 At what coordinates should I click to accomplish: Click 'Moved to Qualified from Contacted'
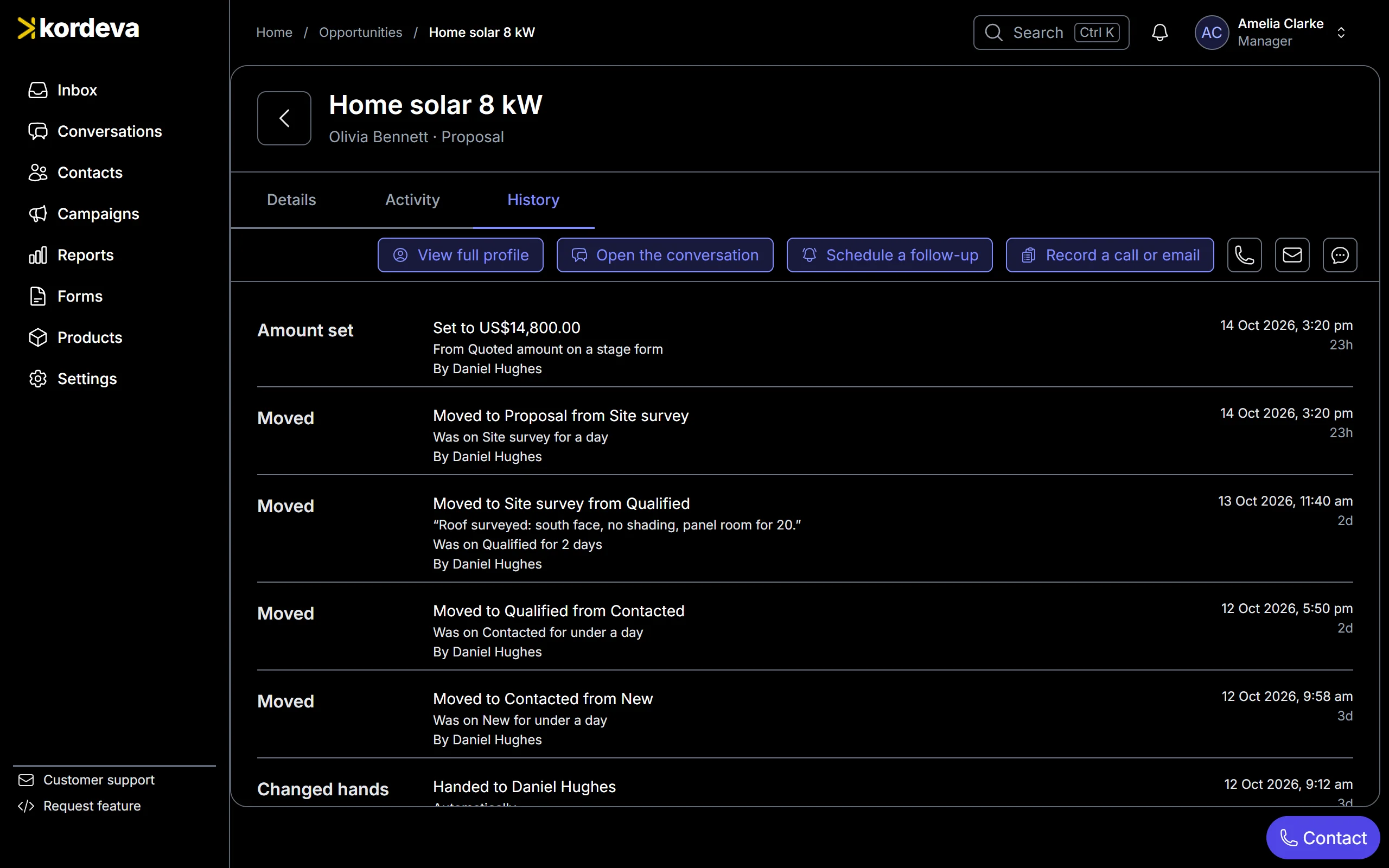tap(558, 611)
